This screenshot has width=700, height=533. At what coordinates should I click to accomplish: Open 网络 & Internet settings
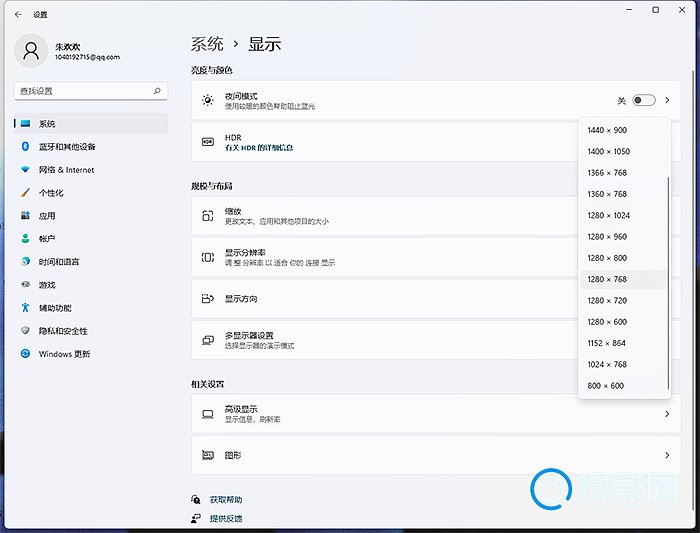point(66,170)
